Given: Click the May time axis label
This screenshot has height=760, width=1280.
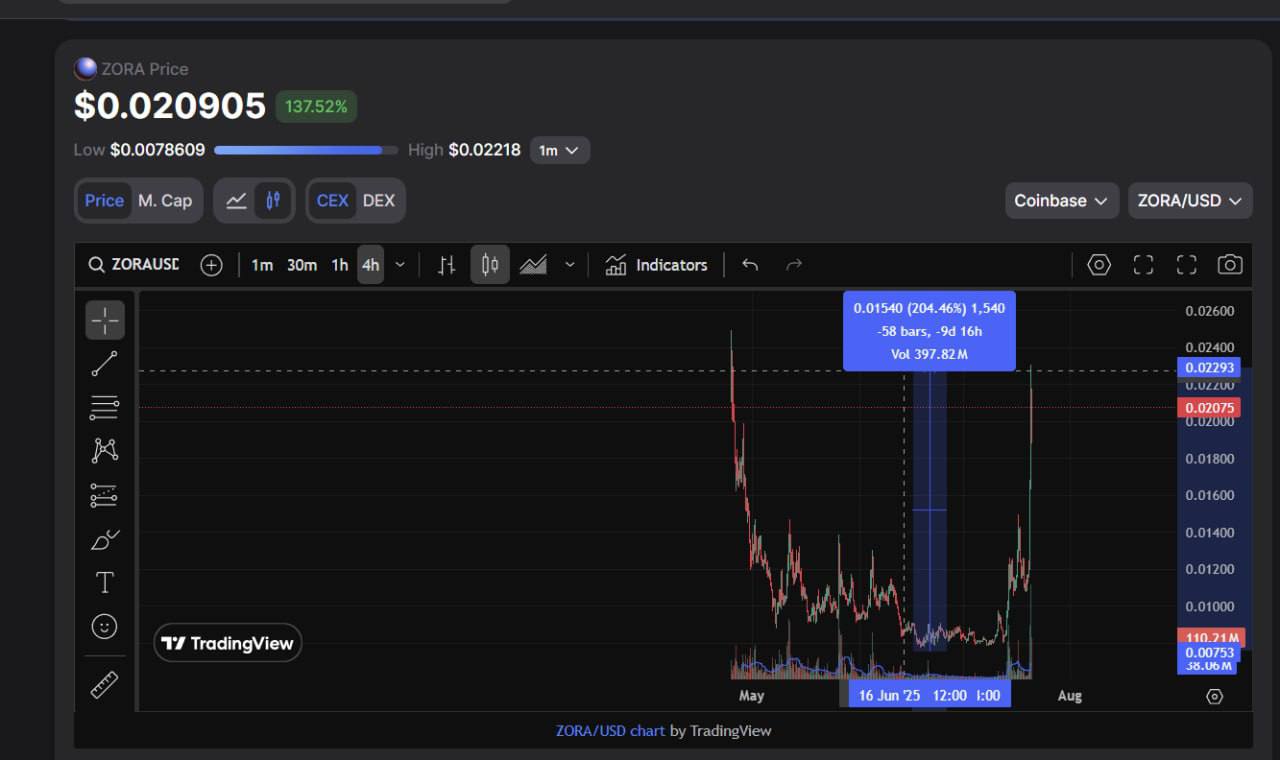Looking at the screenshot, I should (751, 696).
